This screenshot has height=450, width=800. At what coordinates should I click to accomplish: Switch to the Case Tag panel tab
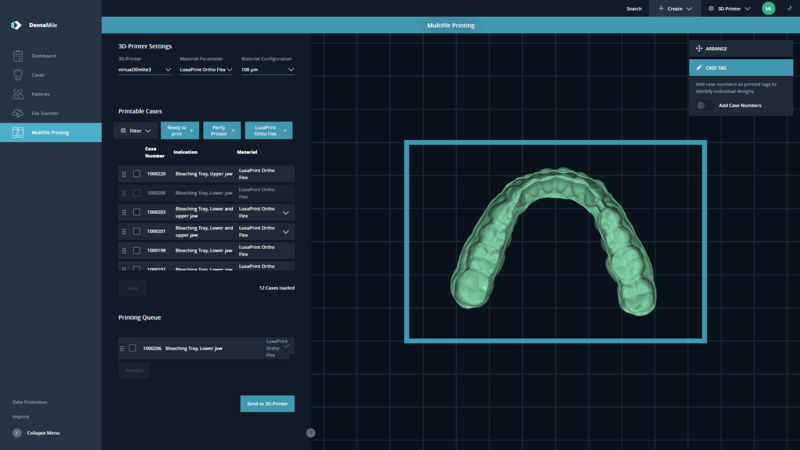[741, 67]
